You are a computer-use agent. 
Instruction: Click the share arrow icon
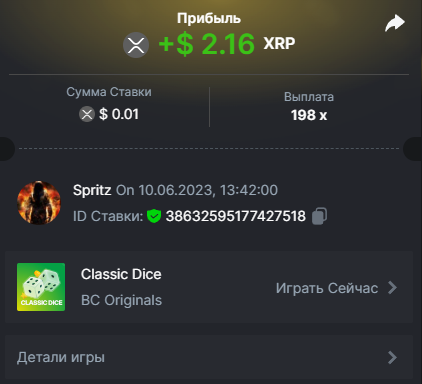pyautogui.click(x=395, y=23)
